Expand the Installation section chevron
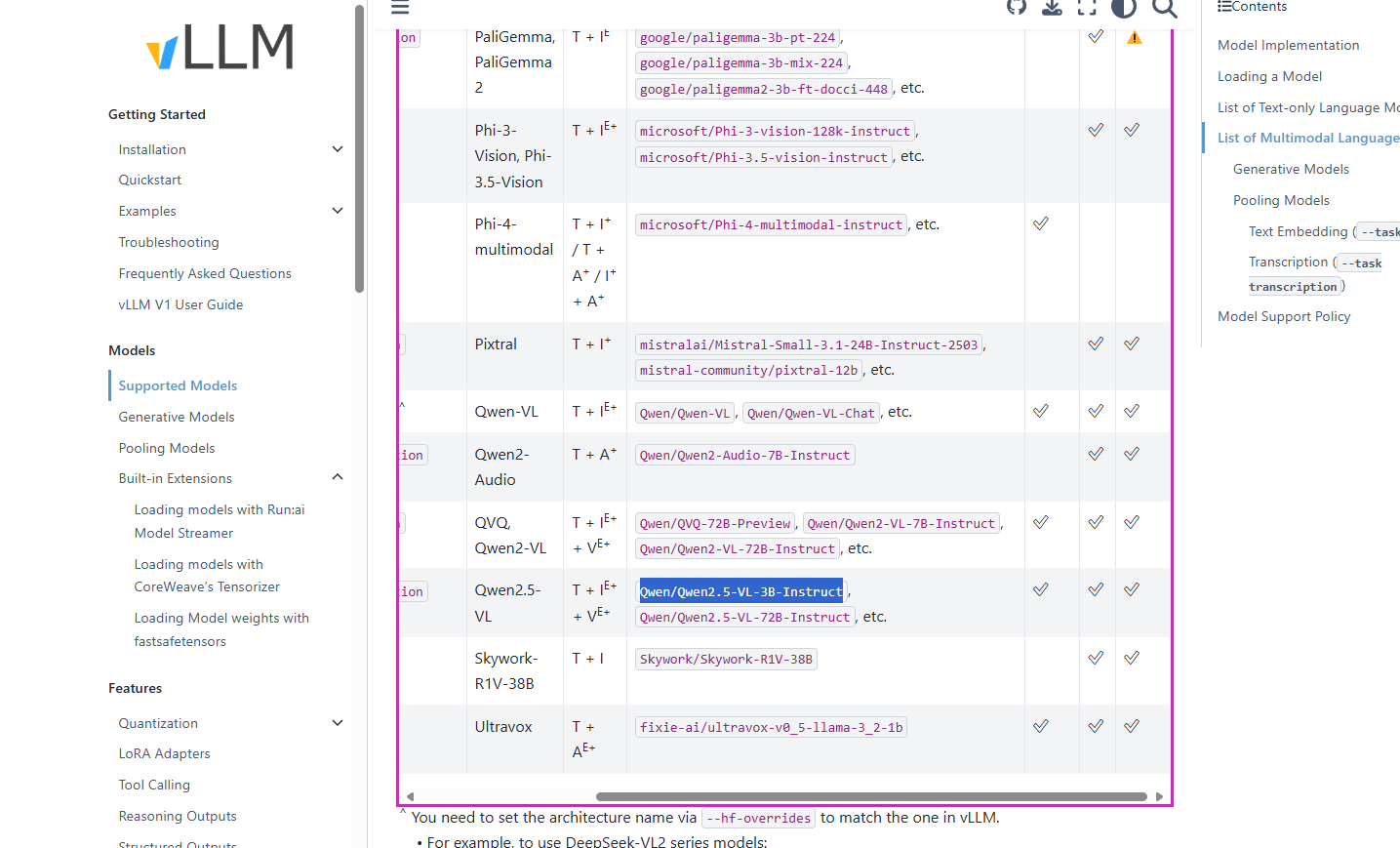Viewport: 1400px width, 848px height. (338, 149)
